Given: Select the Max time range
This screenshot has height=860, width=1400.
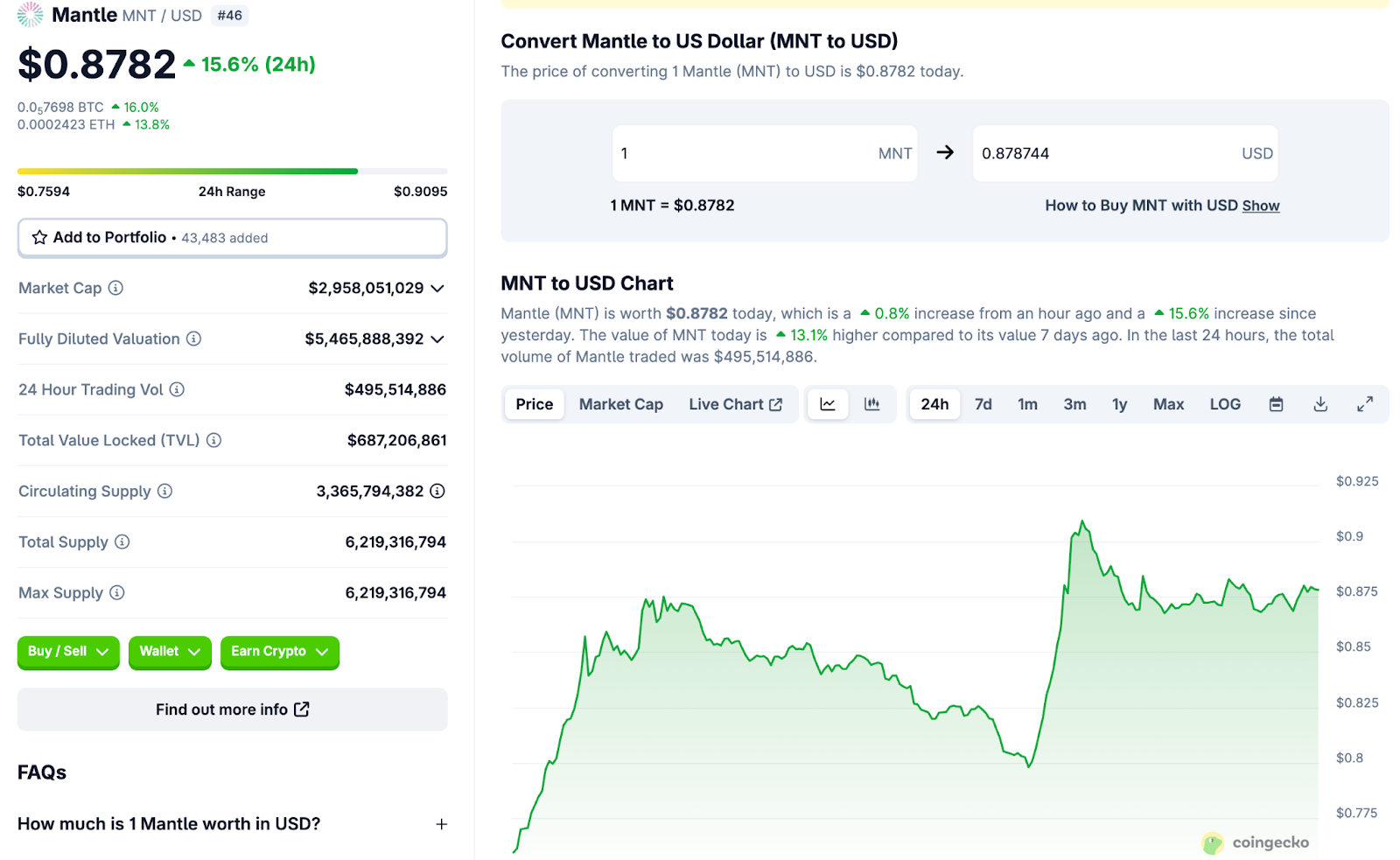Looking at the screenshot, I should point(1169,404).
